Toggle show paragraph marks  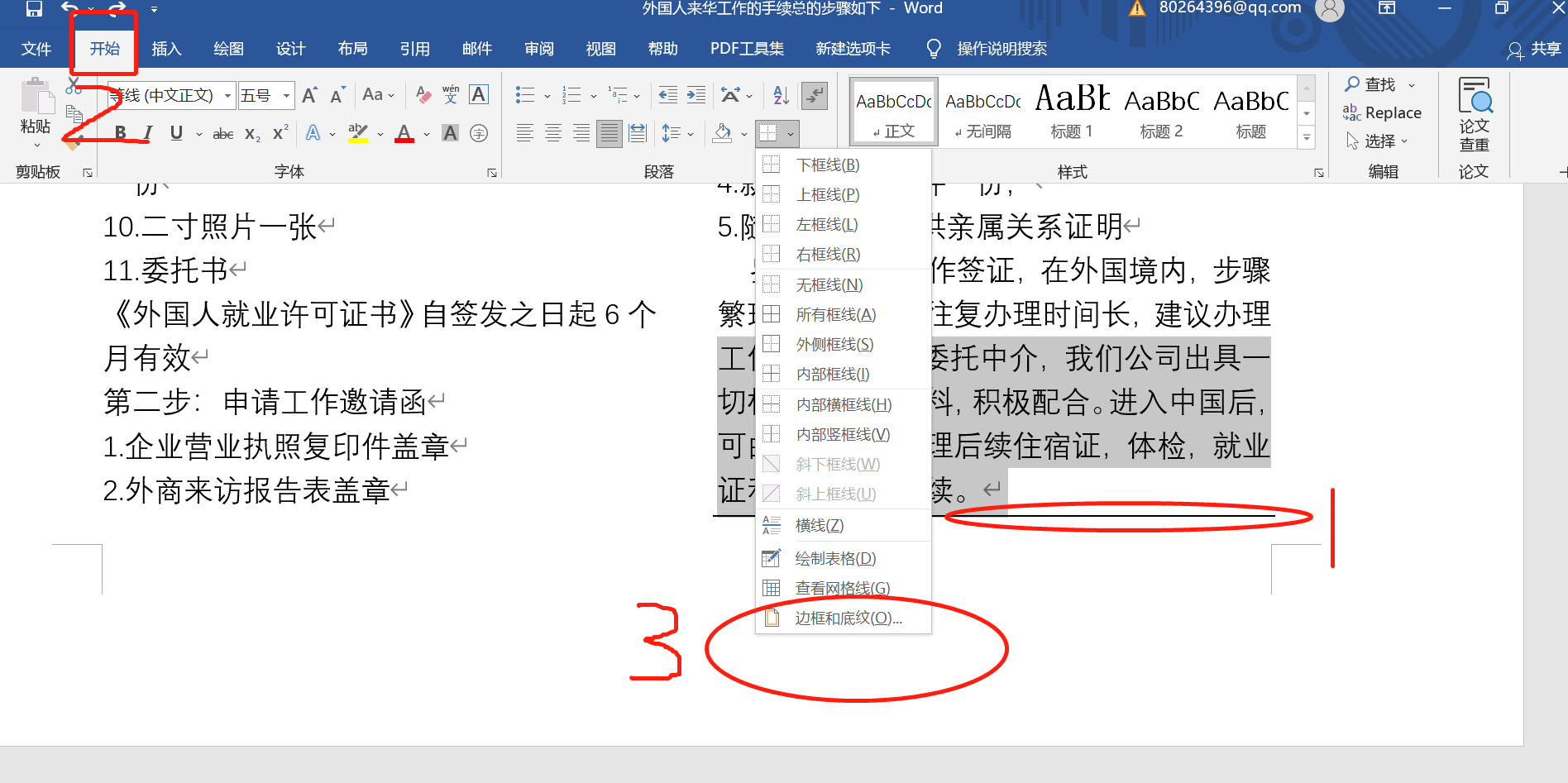(815, 95)
